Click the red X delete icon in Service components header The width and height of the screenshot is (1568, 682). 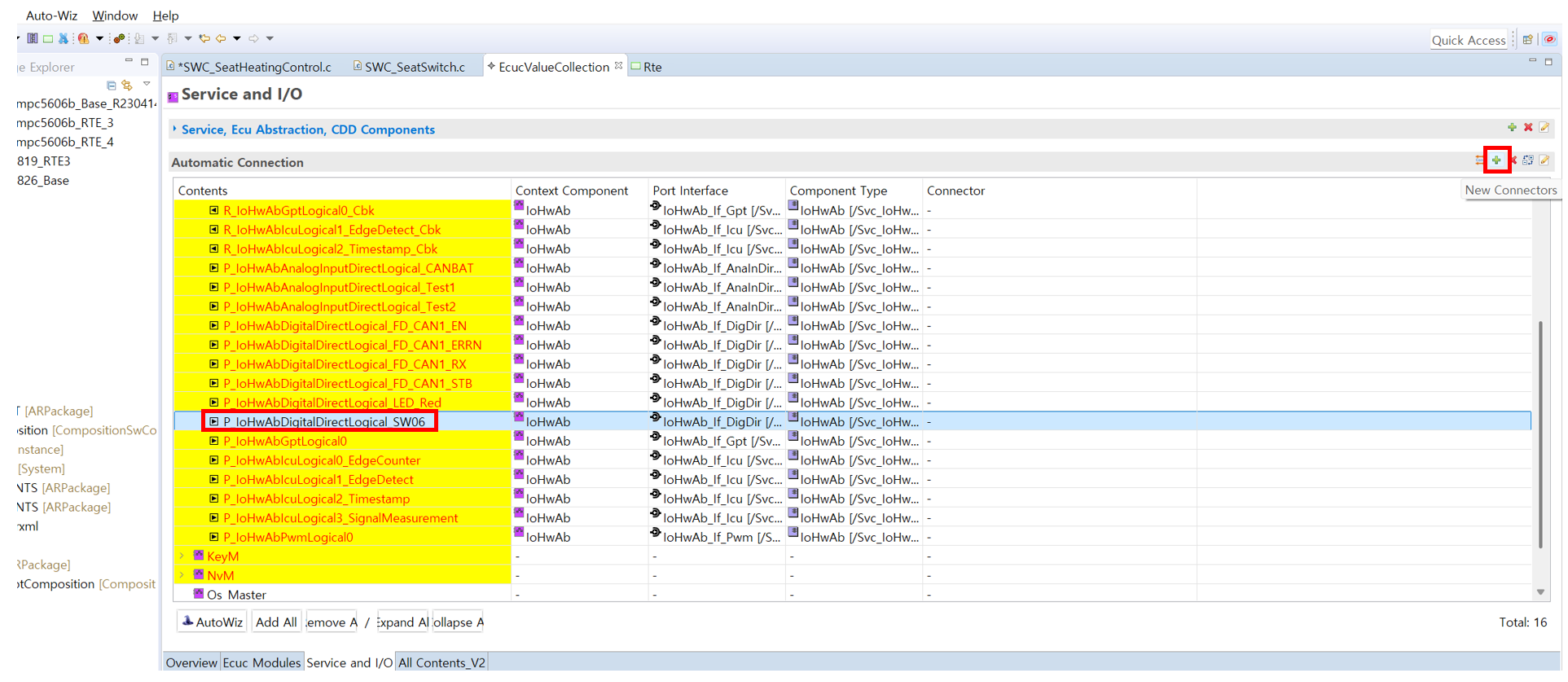[x=1528, y=128]
